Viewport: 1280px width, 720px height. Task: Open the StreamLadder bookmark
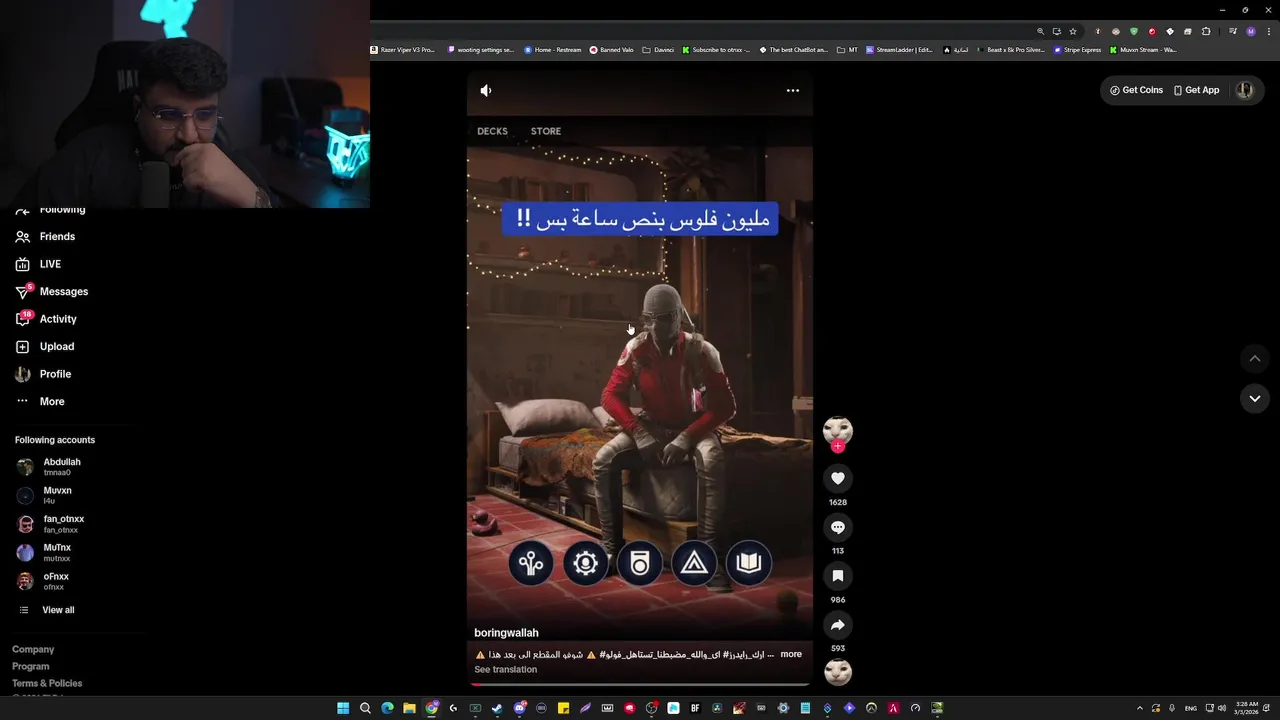(x=899, y=50)
